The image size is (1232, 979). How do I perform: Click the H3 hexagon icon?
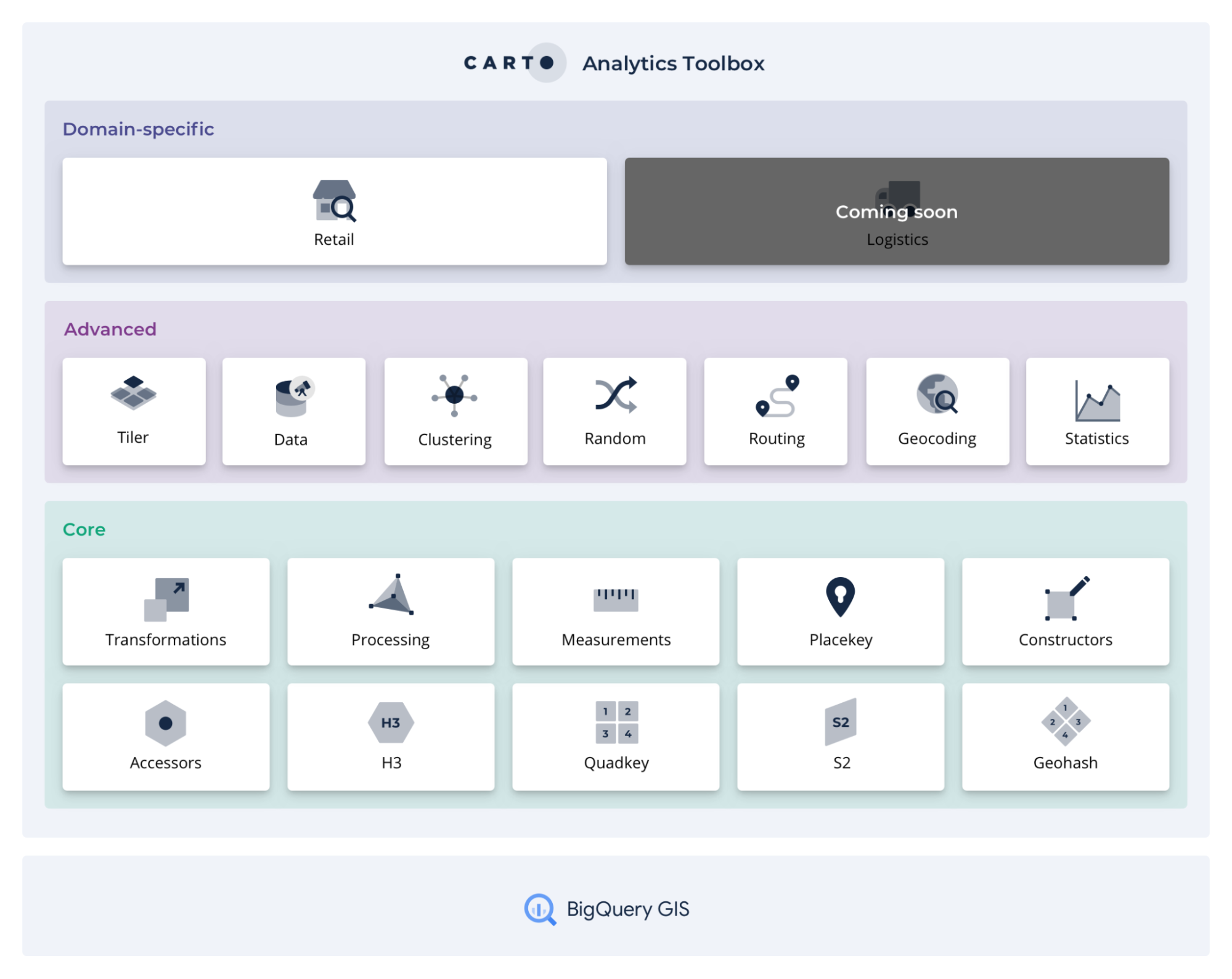390,724
